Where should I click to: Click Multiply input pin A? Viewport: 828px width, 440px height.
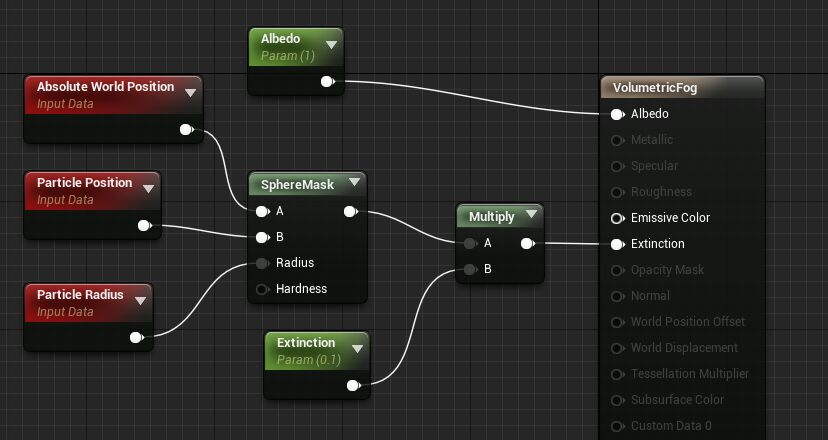pos(470,244)
